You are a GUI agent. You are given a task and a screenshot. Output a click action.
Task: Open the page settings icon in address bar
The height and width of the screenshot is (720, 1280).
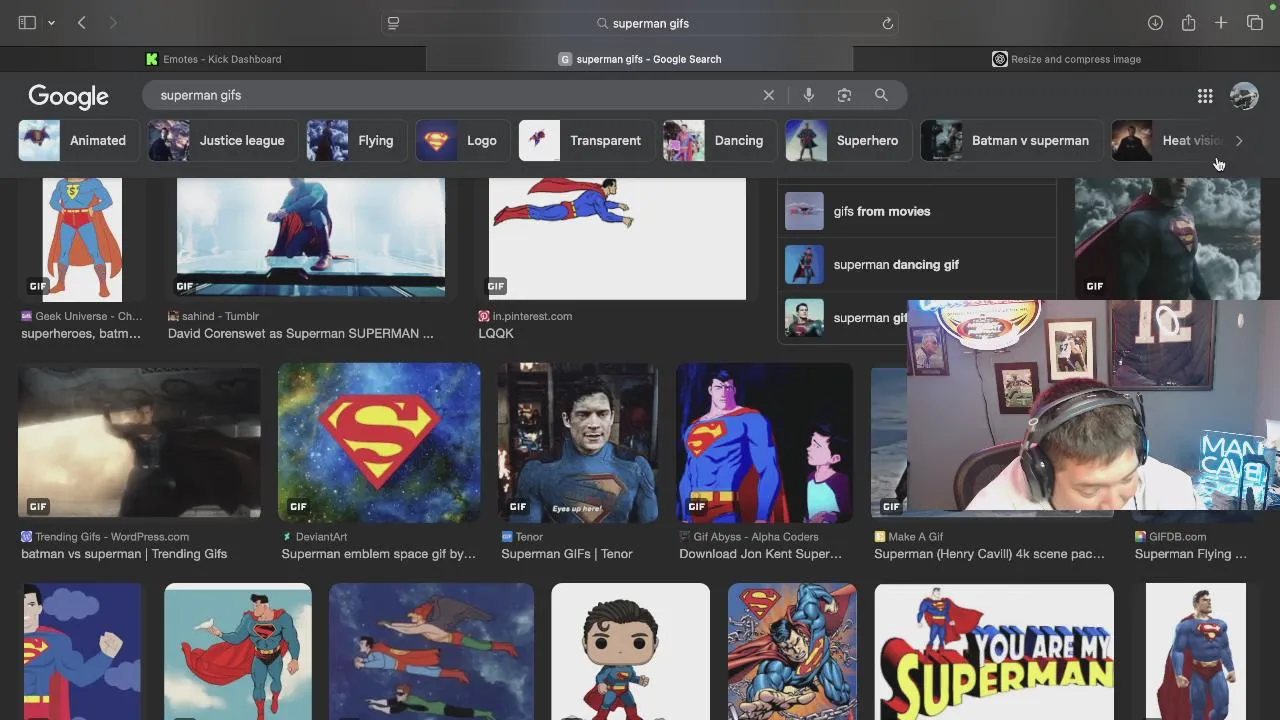[393, 23]
